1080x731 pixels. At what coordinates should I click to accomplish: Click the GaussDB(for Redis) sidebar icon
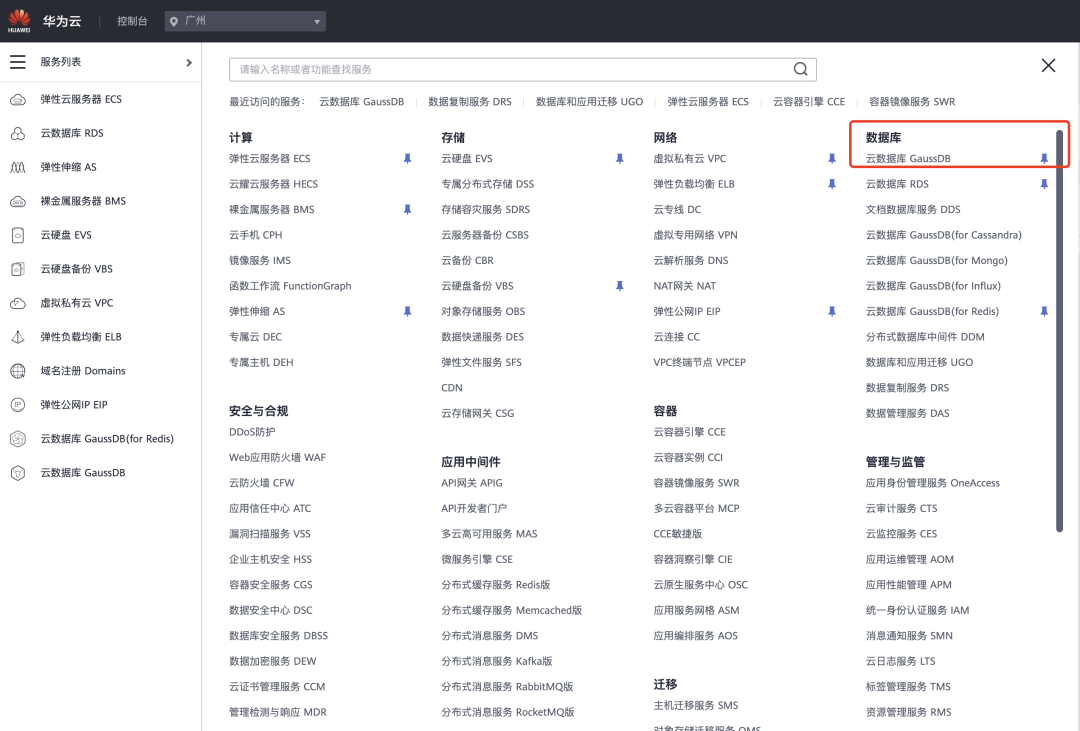(x=18, y=439)
